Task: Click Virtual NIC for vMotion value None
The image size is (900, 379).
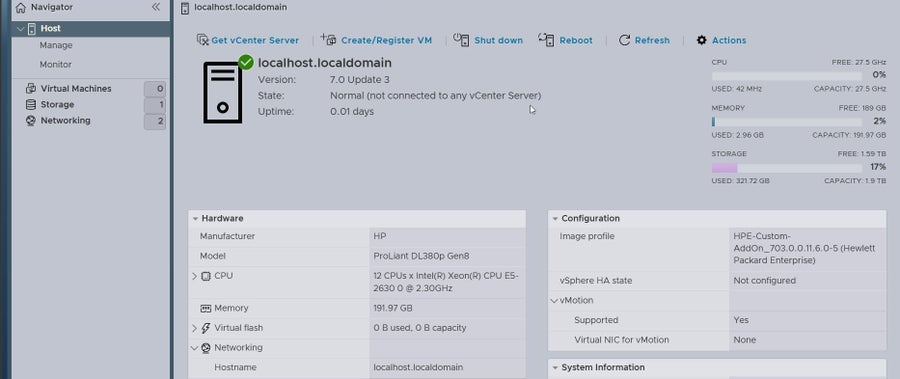Action: tap(744, 340)
